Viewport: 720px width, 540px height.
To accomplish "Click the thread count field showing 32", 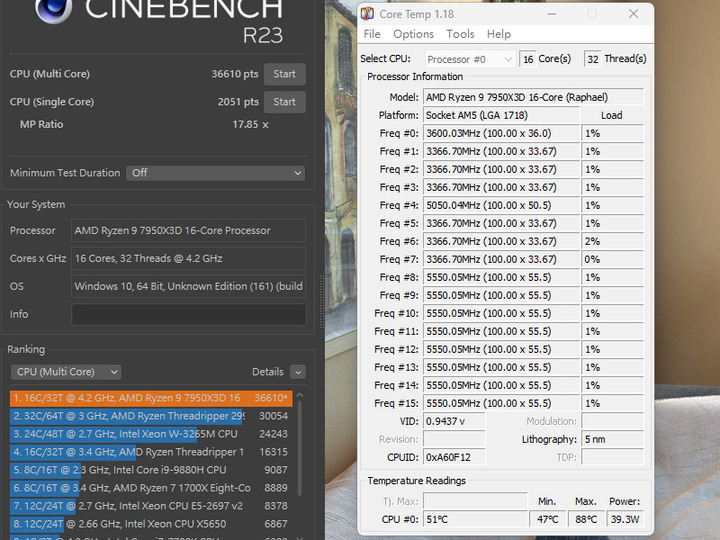I will click(x=593, y=59).
